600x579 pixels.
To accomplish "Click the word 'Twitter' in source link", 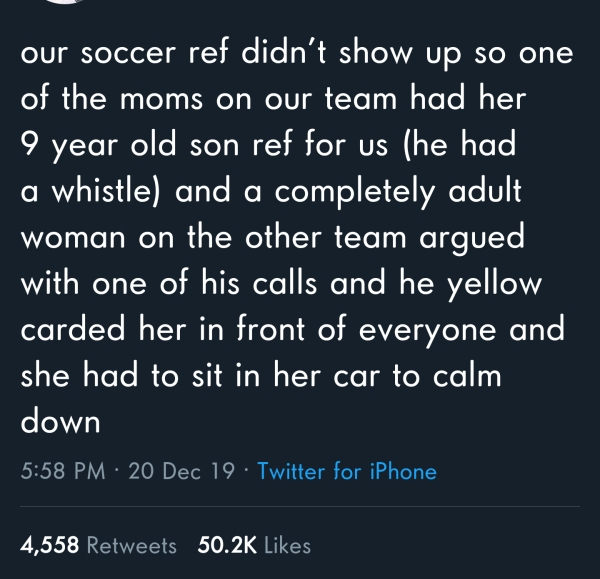I will (x=293, y=471).
